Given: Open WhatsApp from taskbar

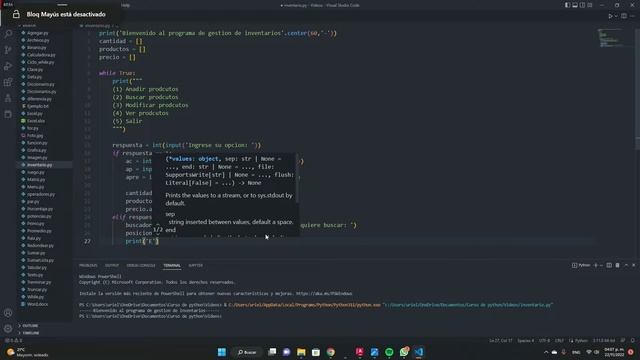Looking at the screenshot, I should point(404,352).
